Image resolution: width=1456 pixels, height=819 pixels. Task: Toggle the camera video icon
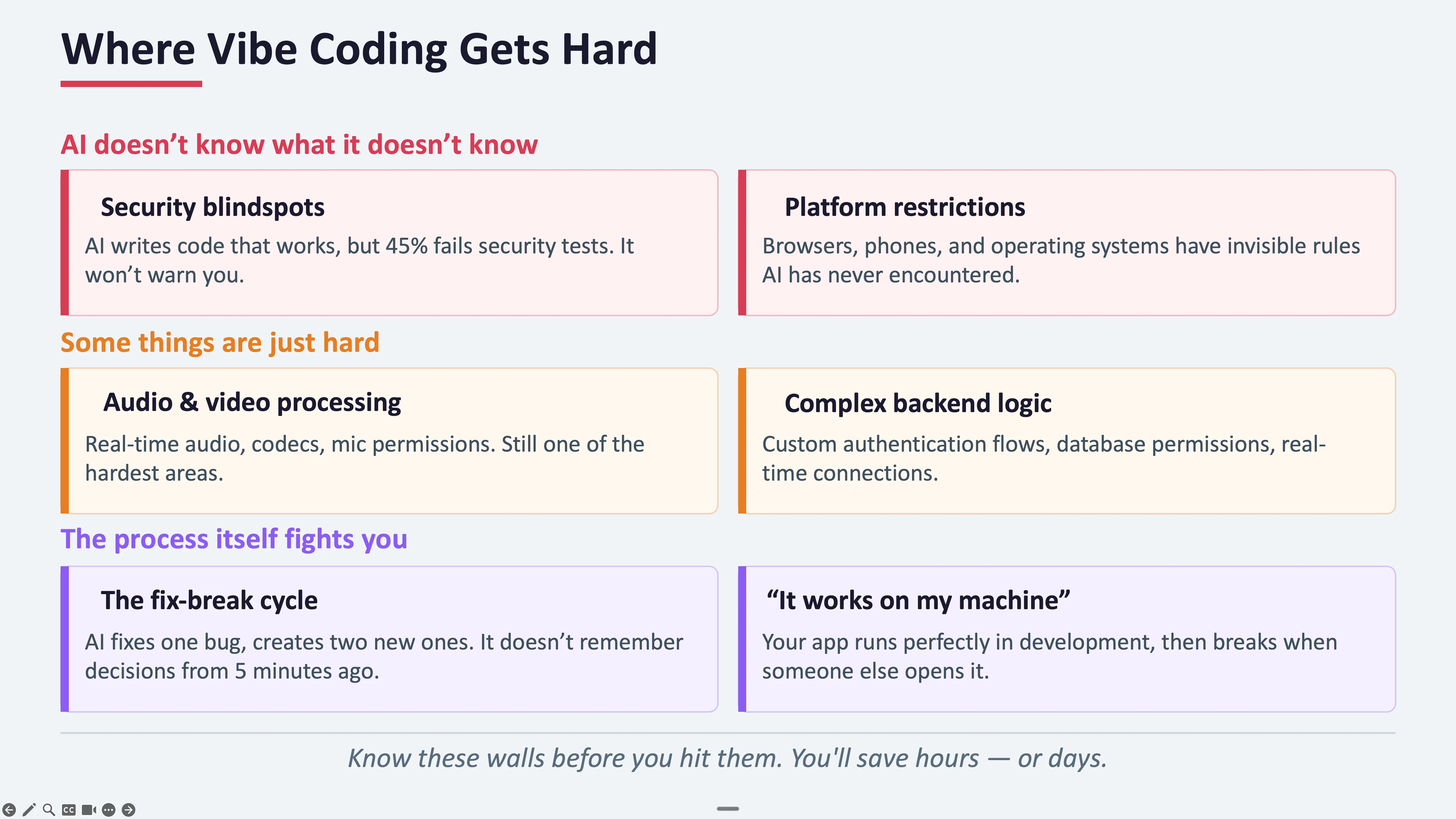point(89,809)
